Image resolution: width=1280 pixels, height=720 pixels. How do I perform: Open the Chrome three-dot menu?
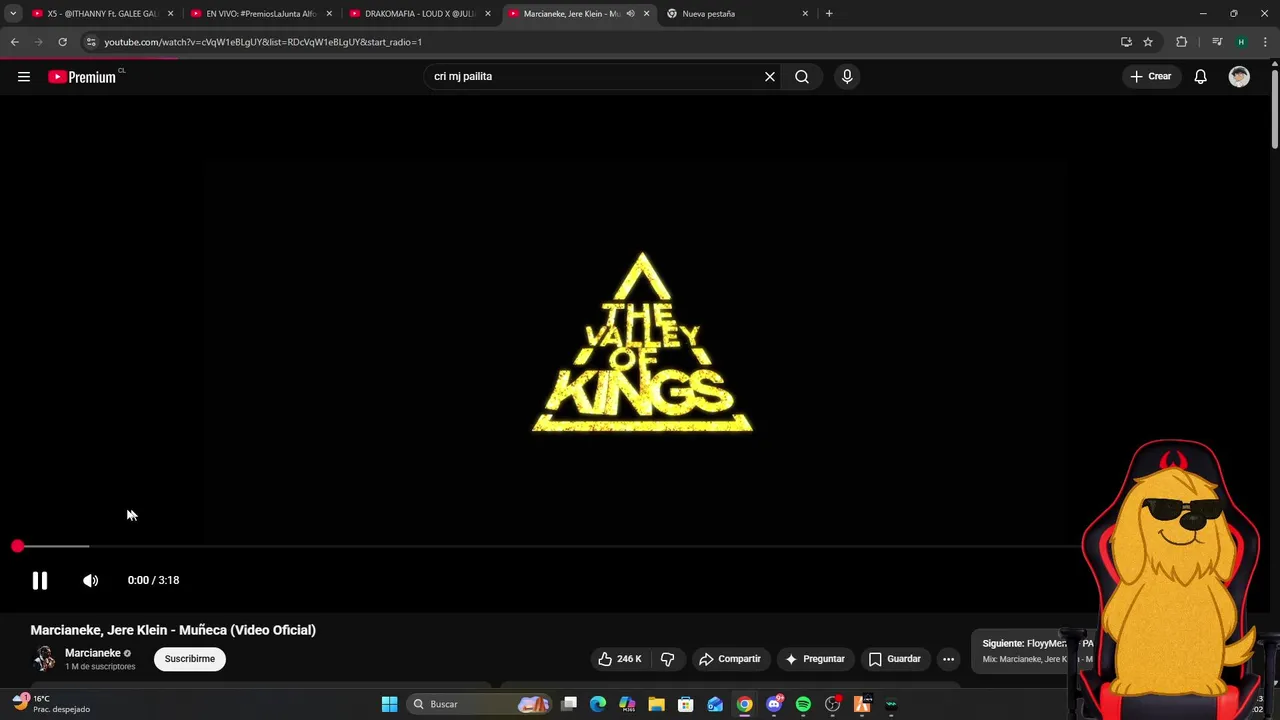pyautogui.click(x=1266, y=42)
